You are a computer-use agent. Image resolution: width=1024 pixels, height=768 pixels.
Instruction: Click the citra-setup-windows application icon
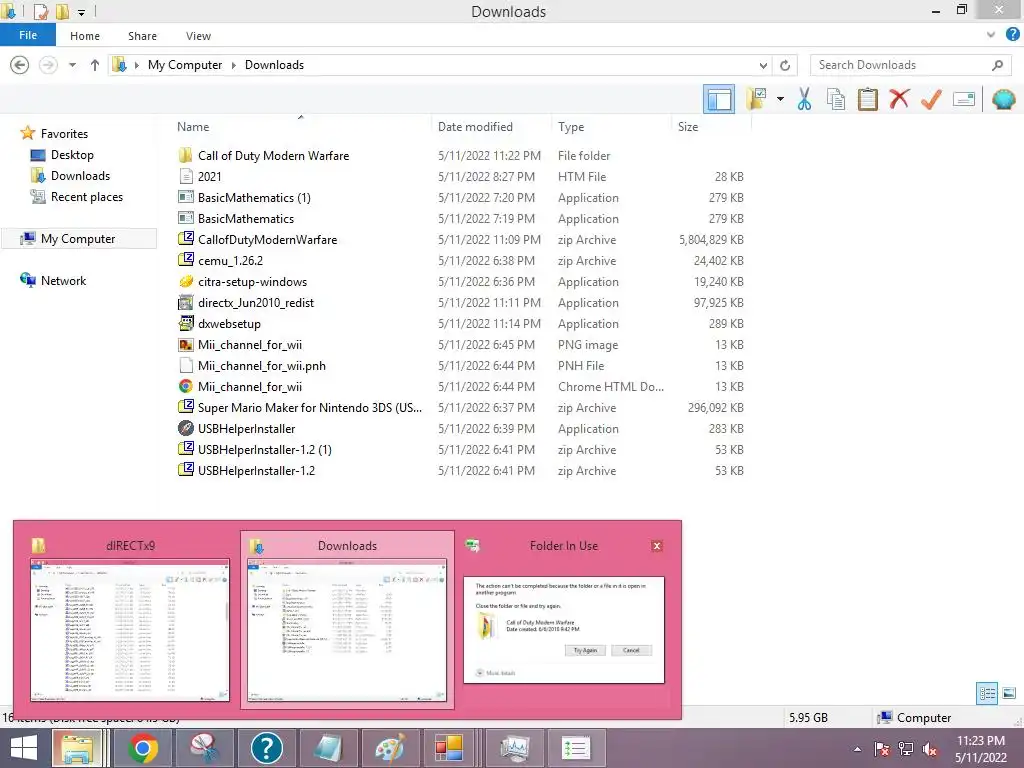click(186, 281)
